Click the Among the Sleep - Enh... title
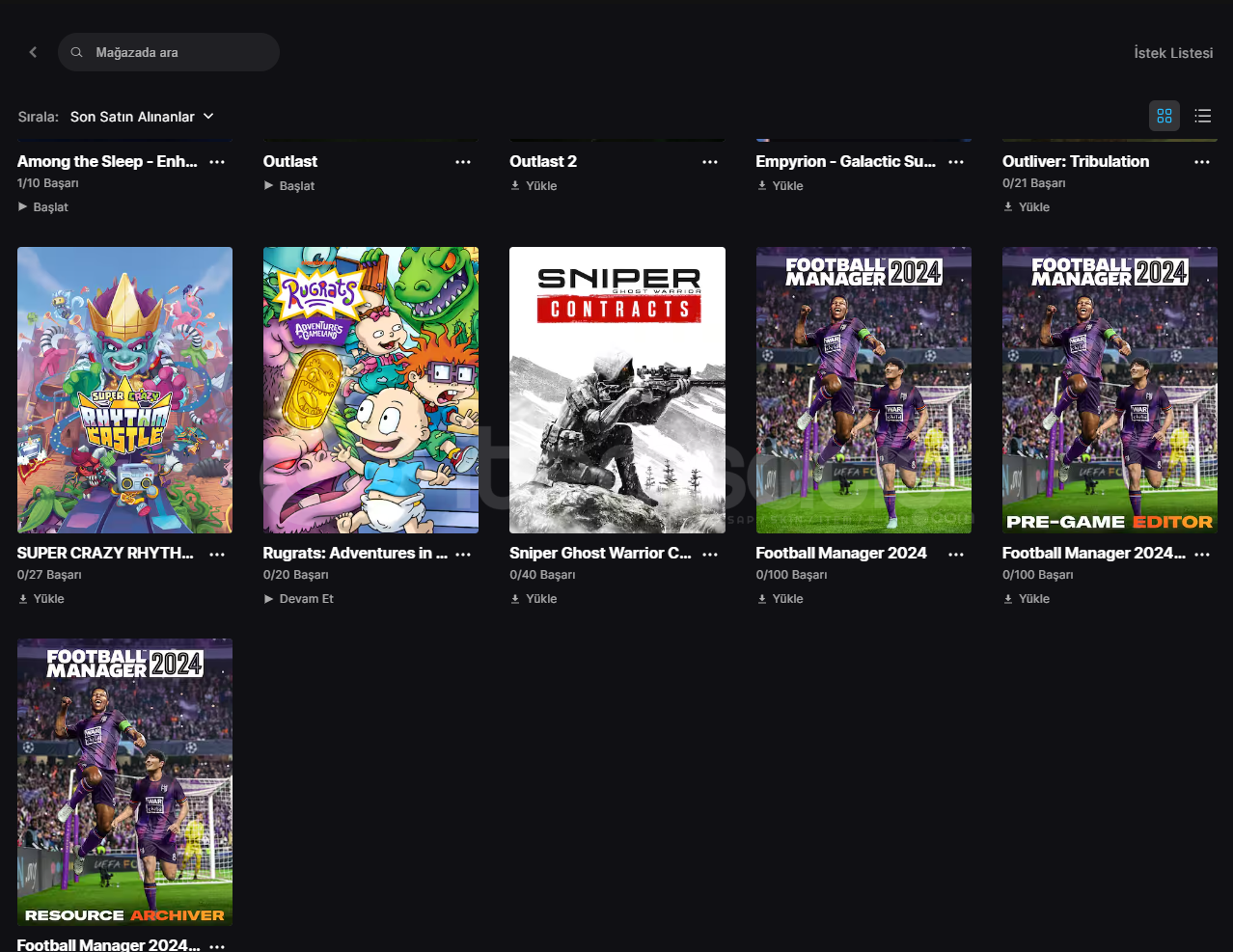This screenshot has width=1233, height=952. point(107,161)
